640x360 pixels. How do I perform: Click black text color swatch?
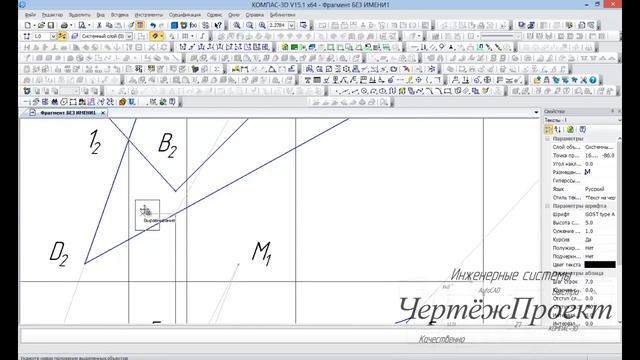pos(600,265)
